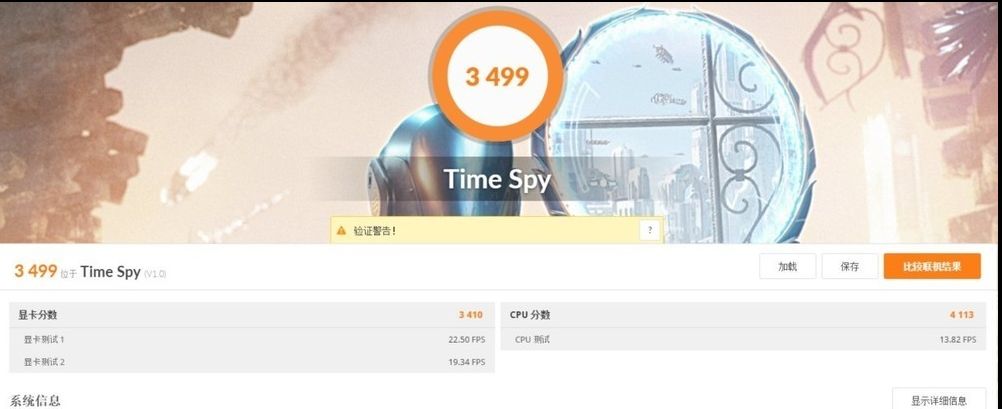Click the graphics score value 3 410
This screenshot has height=409, width=1002.
point(470,315)
